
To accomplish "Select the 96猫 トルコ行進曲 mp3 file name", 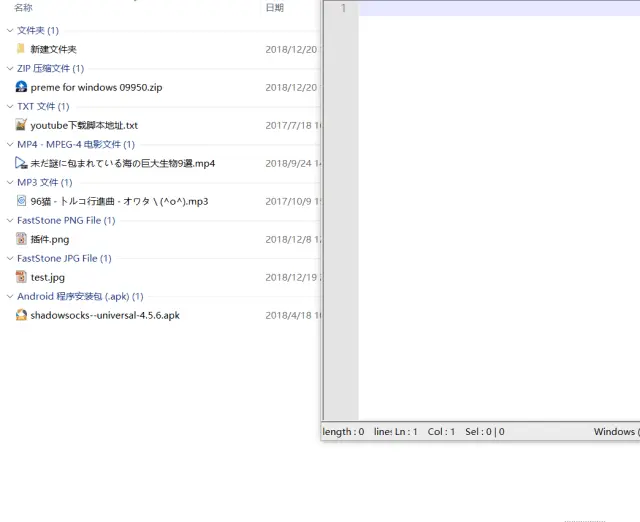I will [x=119, y=201].
